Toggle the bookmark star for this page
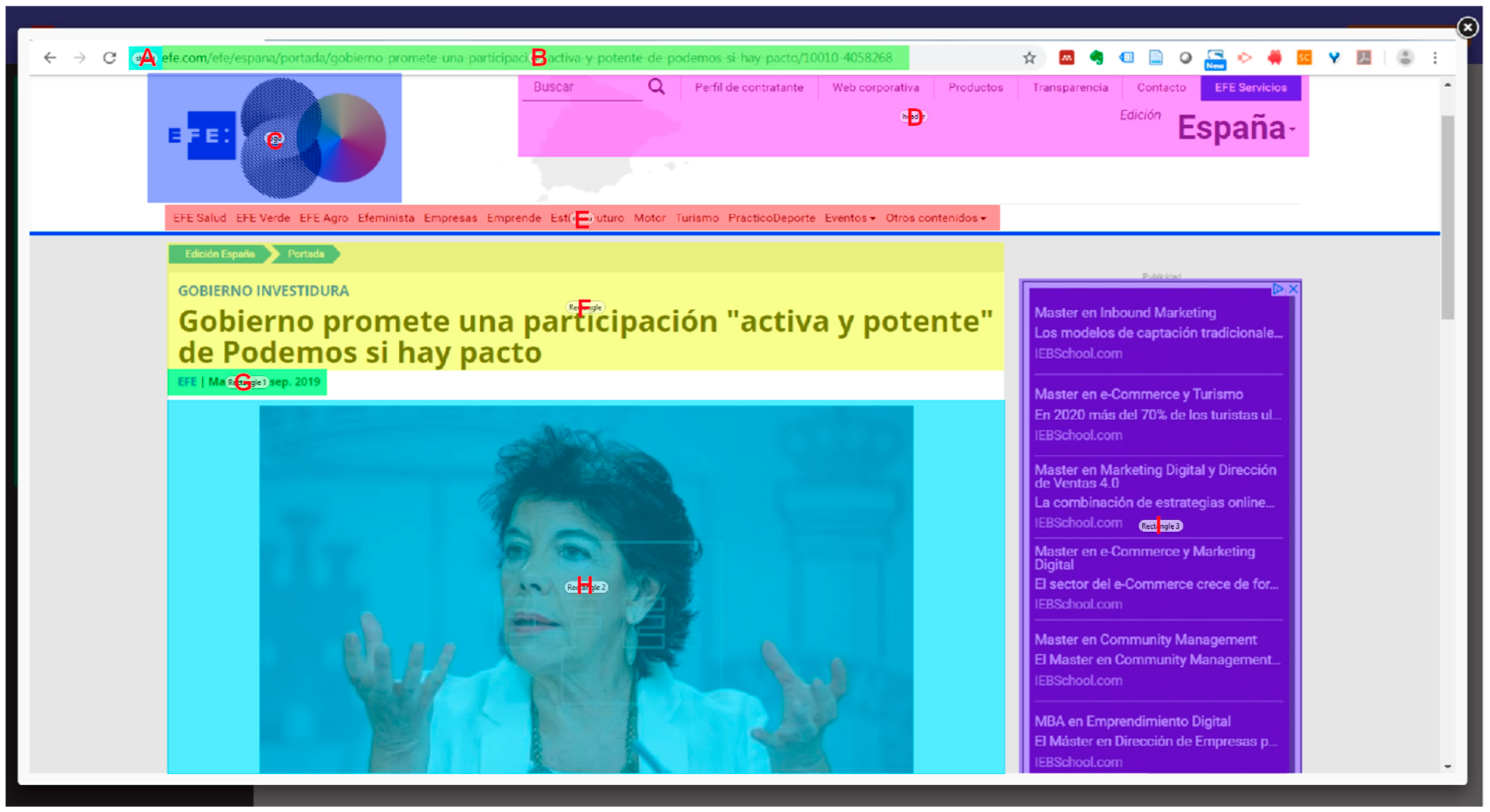The width and height of the screenshot is (1490, 812). (1029, 58)
